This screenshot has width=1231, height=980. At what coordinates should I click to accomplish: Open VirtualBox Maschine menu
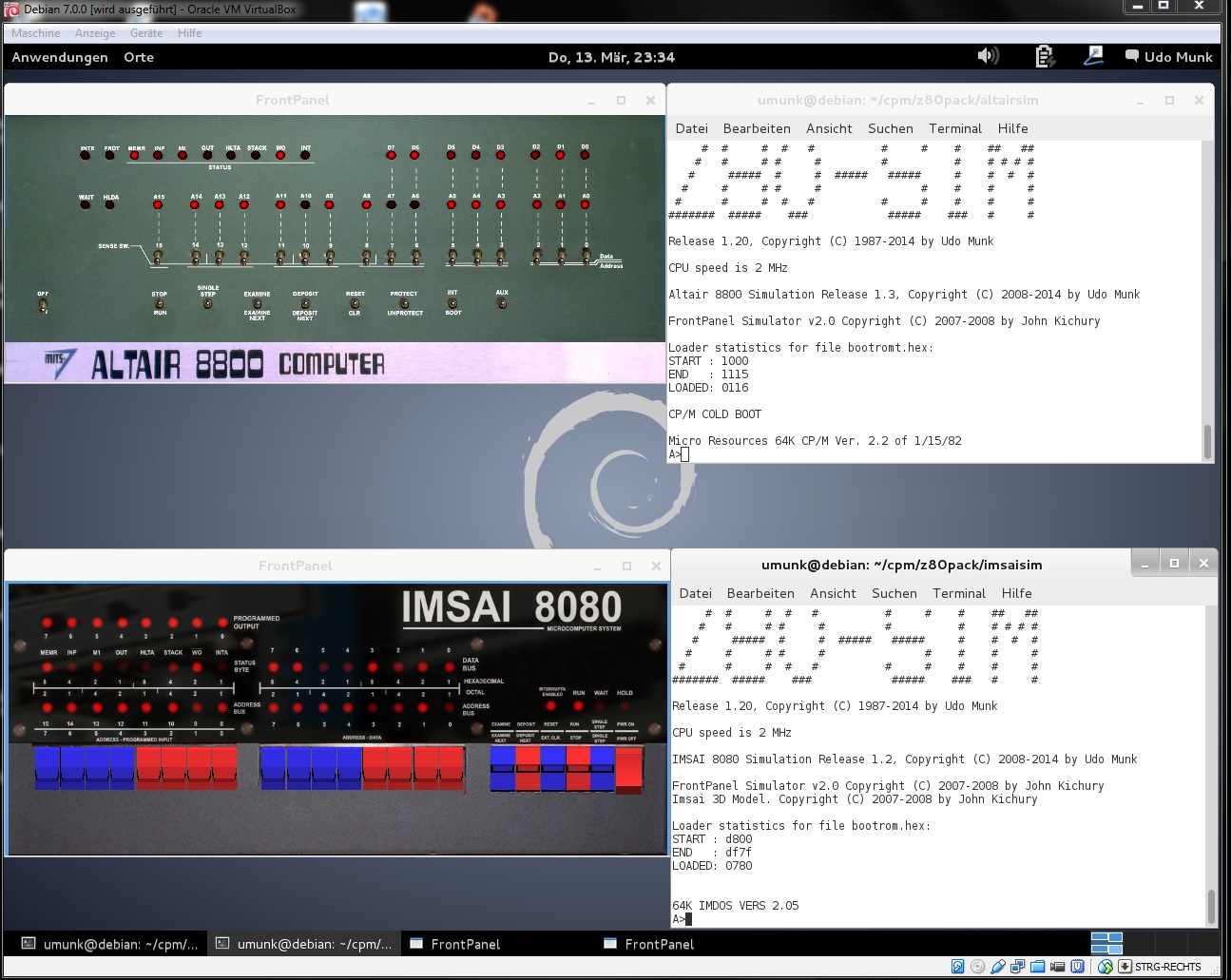tap(36, 33)
